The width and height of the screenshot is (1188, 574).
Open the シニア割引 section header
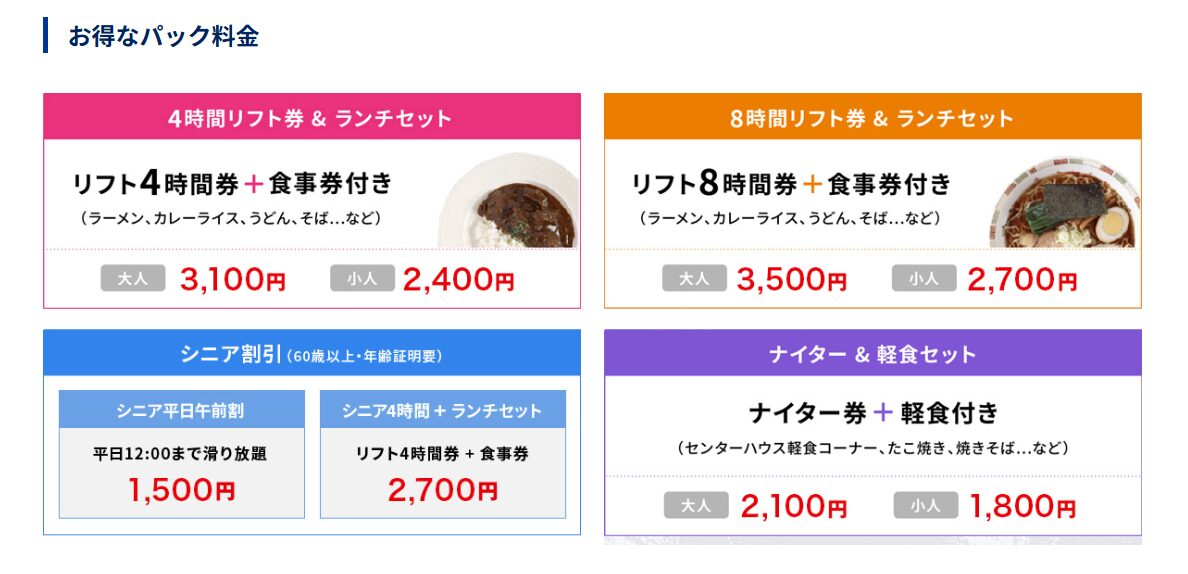click(311, 354)
